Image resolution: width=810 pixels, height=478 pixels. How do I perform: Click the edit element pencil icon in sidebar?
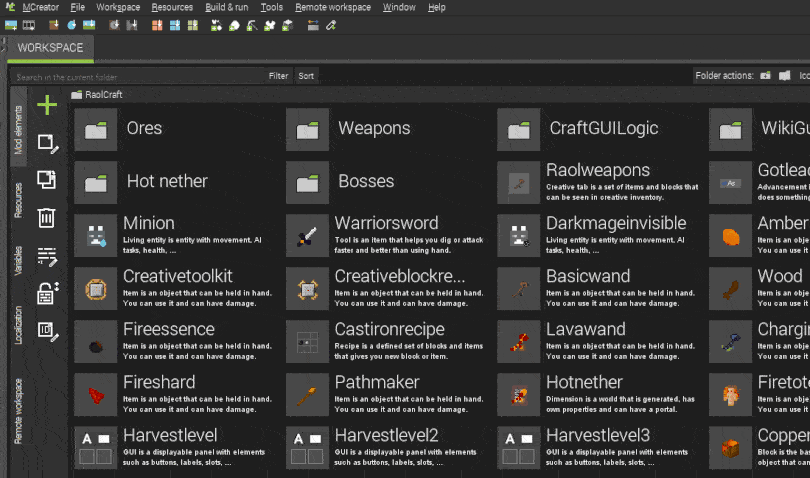tap(47, 144)
